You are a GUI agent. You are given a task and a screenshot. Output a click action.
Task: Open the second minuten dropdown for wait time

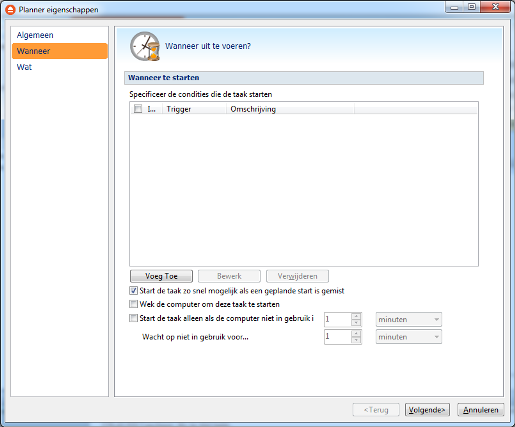409,337
